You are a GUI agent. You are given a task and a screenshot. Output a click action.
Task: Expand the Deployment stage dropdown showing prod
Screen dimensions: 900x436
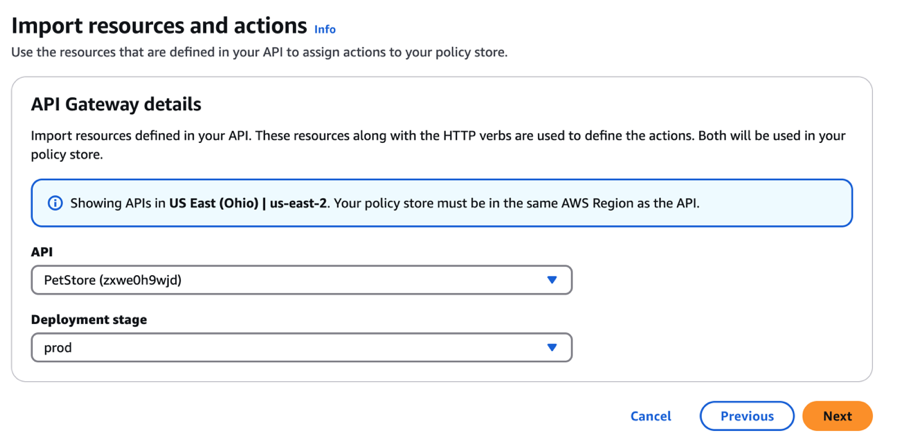tap(301, 347)
